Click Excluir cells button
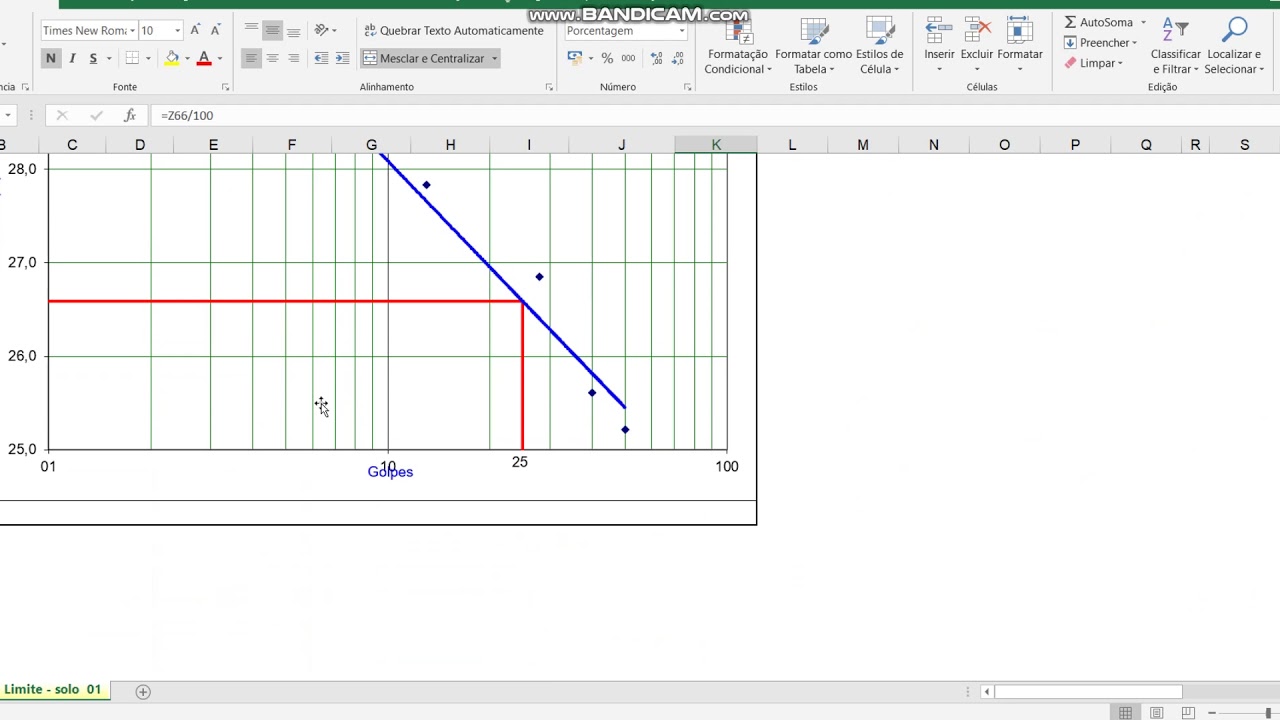Screen dimensions: 1280x720 coord(977,47)
